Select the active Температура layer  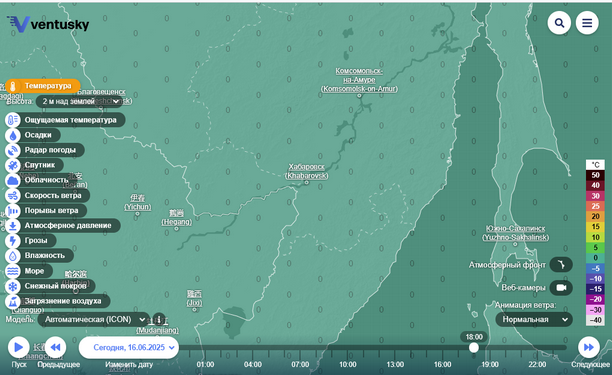click(43, 86)
